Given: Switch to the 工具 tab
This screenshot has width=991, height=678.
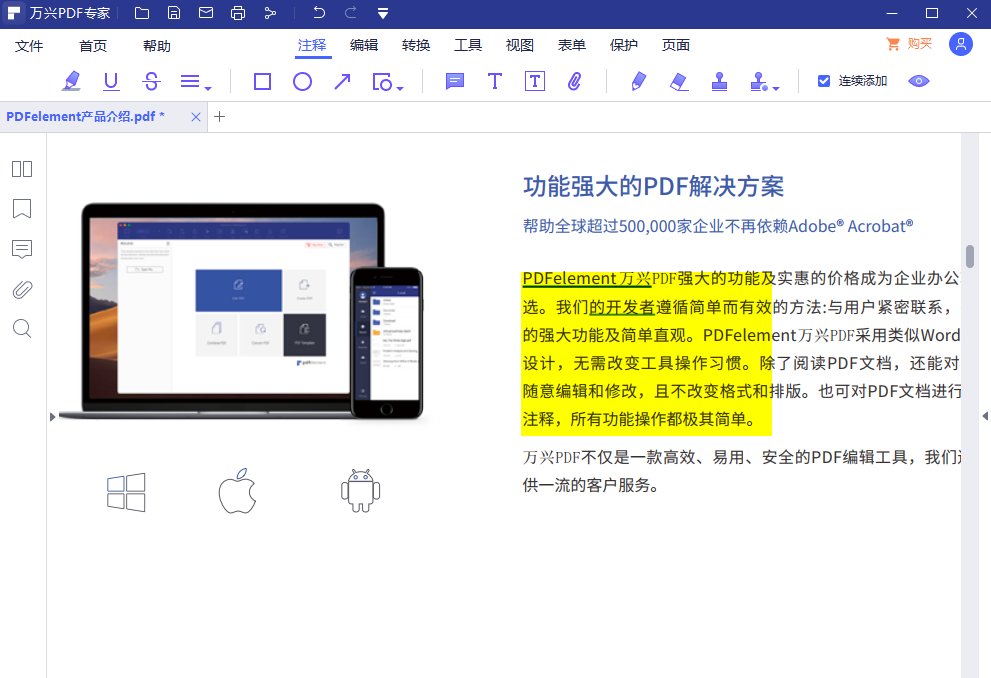Looking at the screenshot, I should pos(468,45).
